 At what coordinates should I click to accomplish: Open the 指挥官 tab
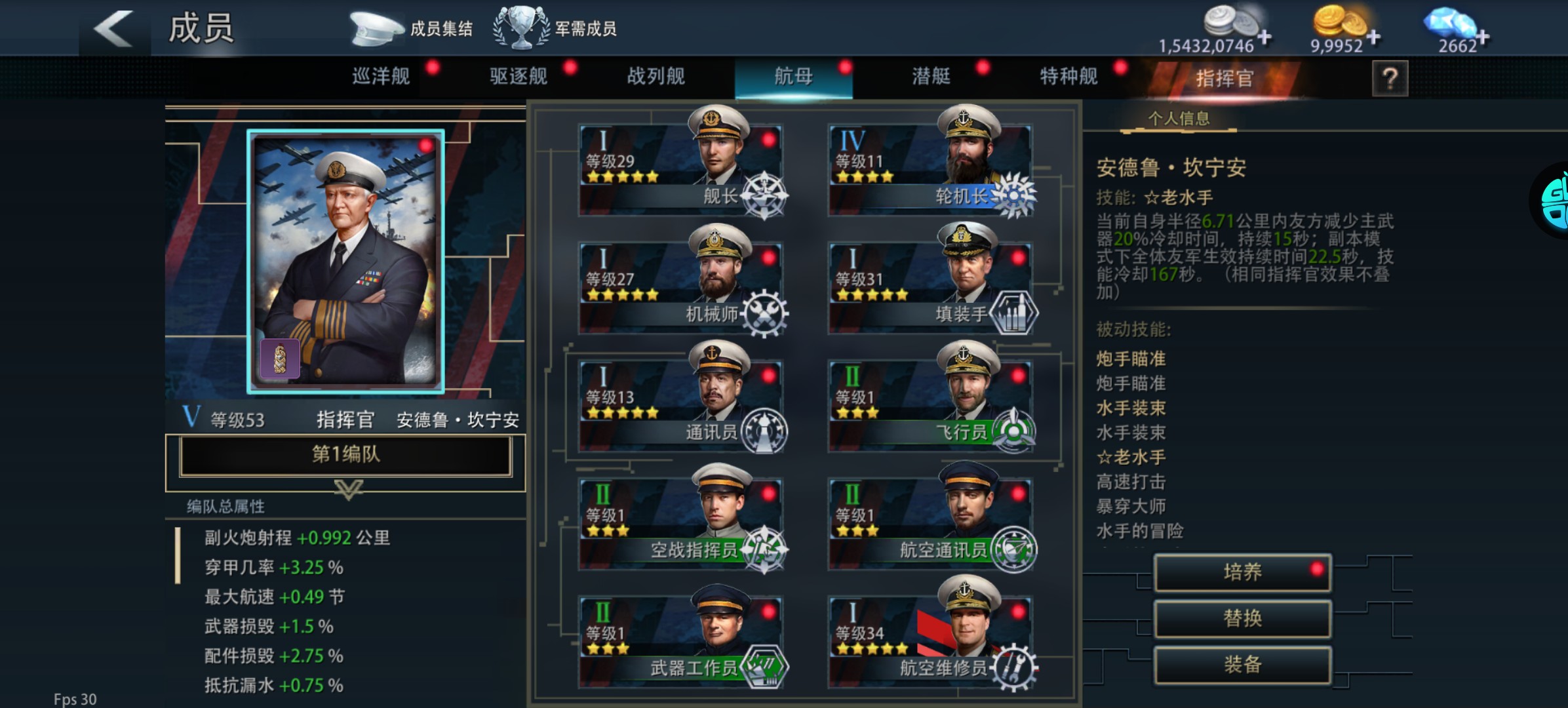click(x=1225, y=79)
